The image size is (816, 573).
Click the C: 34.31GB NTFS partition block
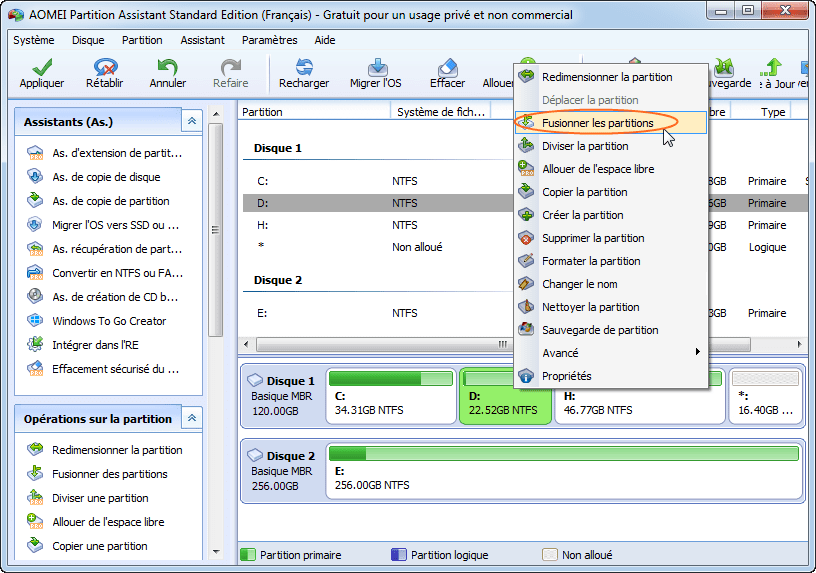[x=391, y=396]
